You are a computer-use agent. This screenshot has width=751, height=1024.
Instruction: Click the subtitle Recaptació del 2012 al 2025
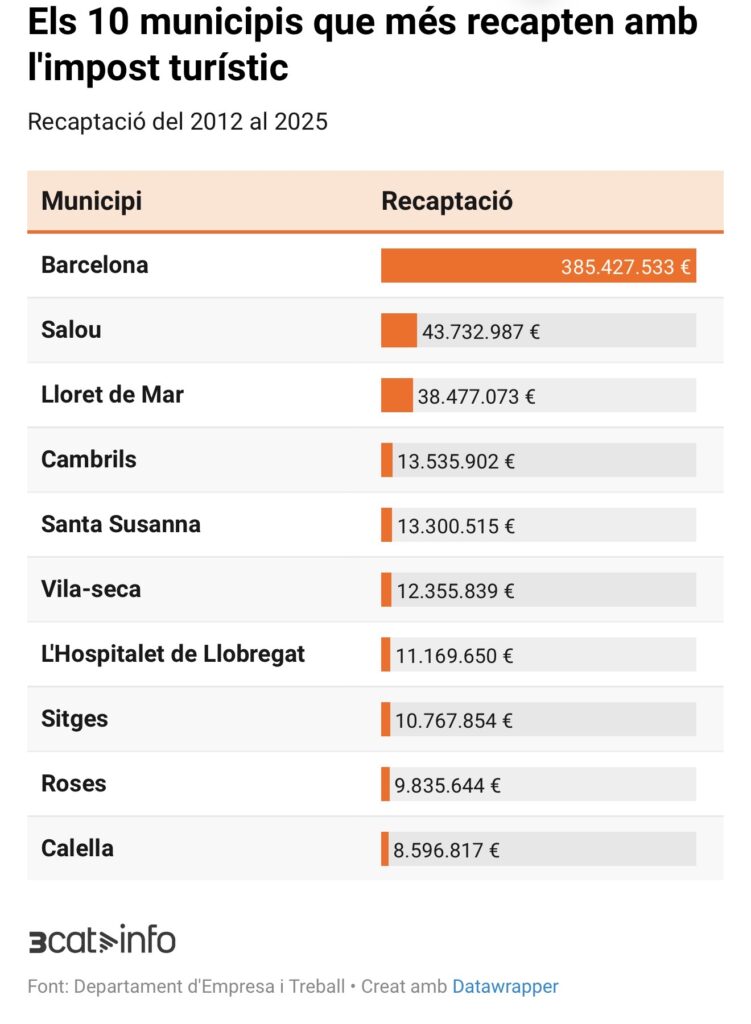pyautogui.click(x=178, y=122)
